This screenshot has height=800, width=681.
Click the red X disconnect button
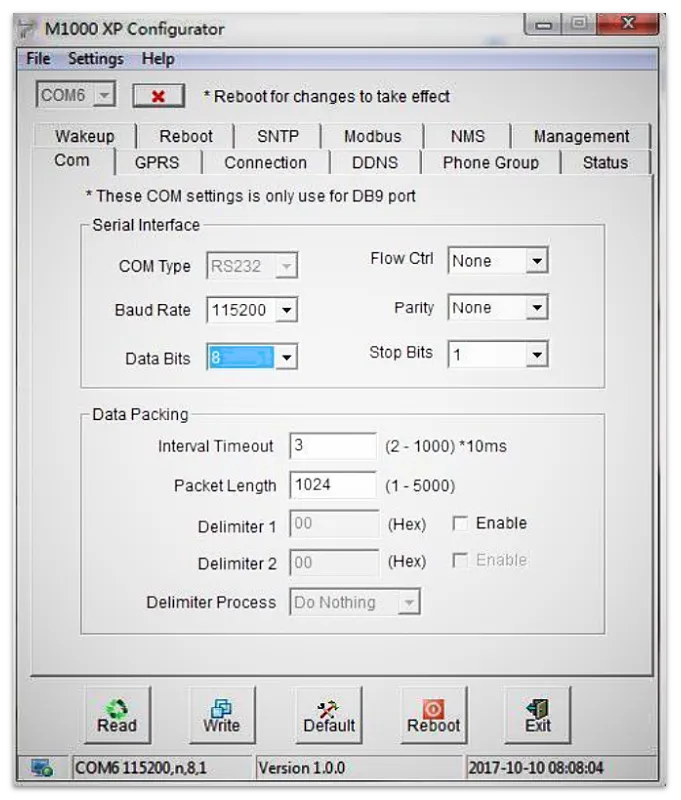click(x=158, y=96)
